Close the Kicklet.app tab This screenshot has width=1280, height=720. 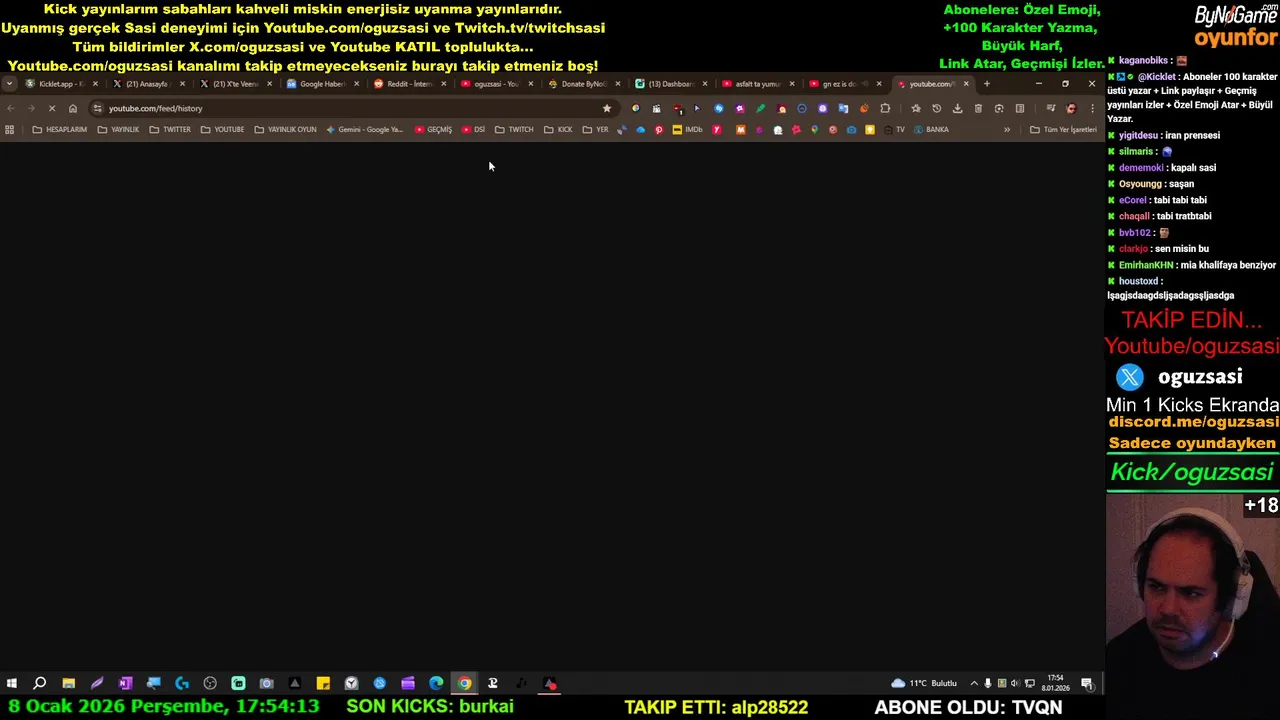pos(95,84)
